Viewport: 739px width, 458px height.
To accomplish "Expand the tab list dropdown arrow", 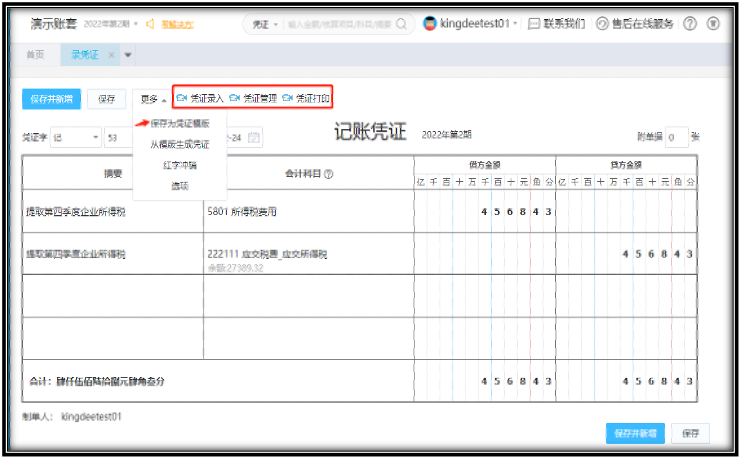I will coord(127,55).
